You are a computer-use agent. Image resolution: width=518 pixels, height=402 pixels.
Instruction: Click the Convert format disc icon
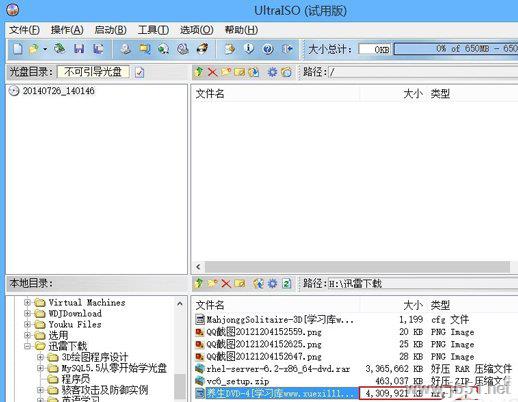[163, 49]
